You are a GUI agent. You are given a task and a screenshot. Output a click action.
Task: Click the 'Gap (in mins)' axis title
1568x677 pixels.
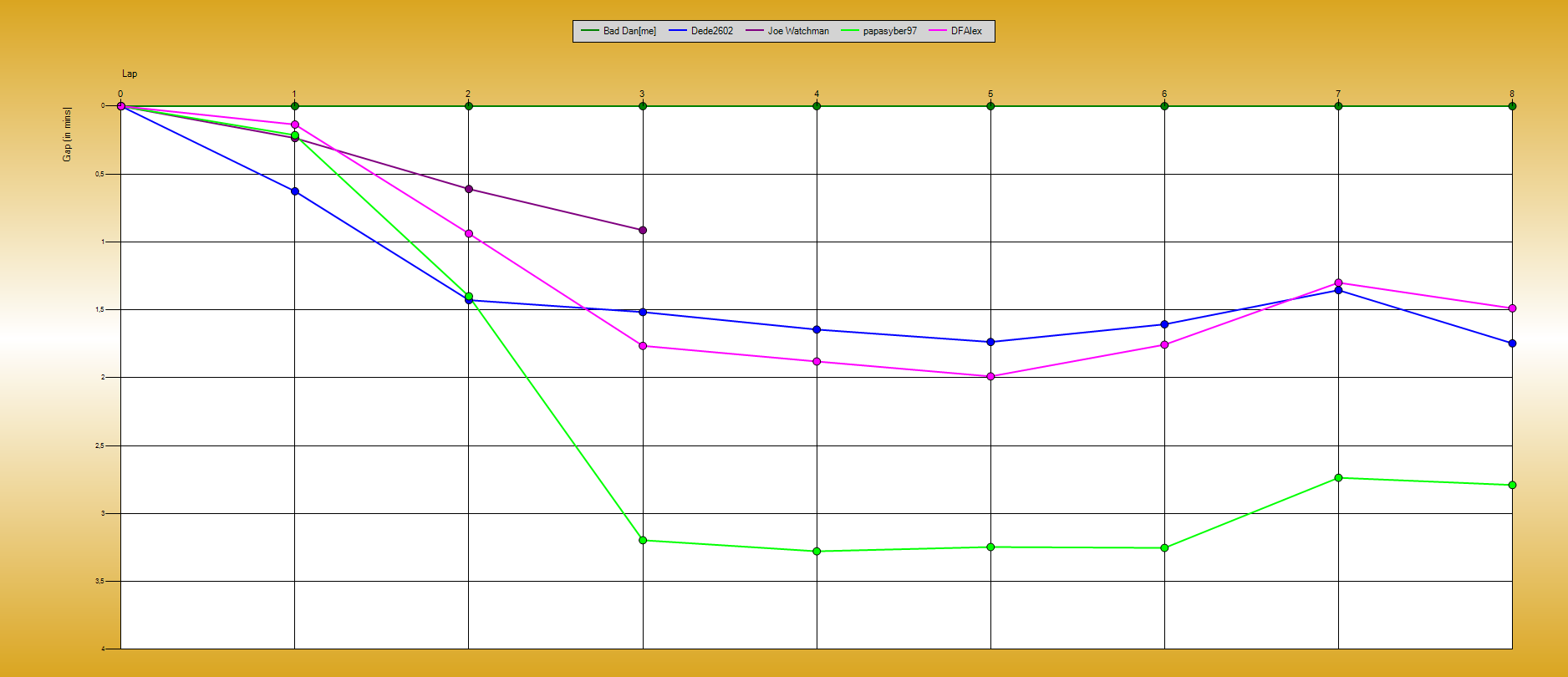67,134
